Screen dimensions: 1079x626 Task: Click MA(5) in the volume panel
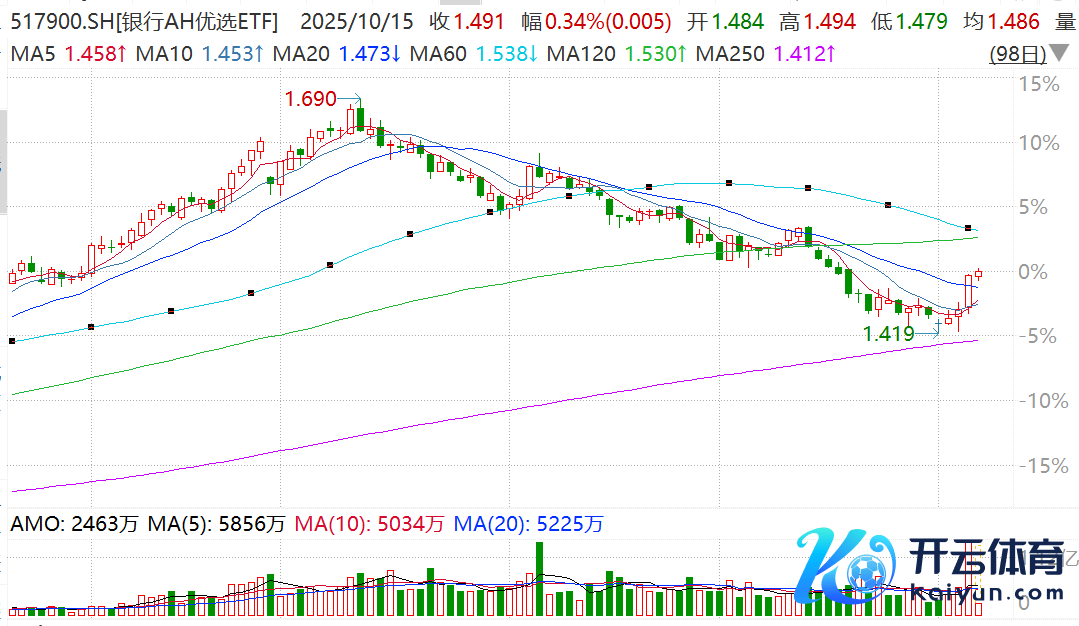point(175,523)
